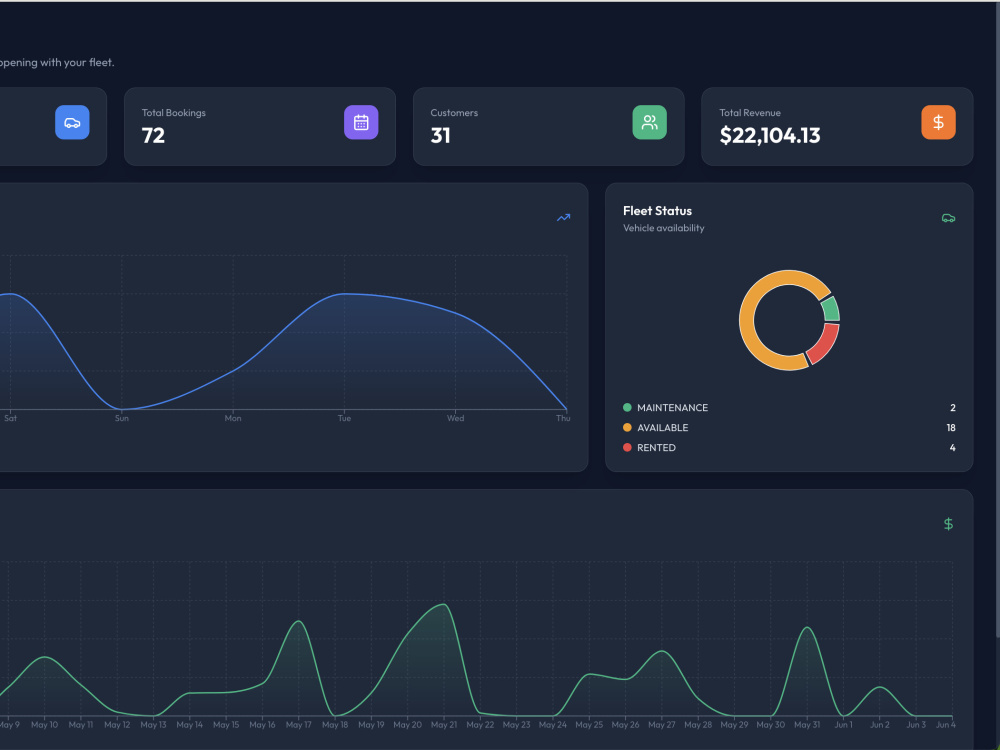Select the red RENTED legend dot

coord(627,448)
